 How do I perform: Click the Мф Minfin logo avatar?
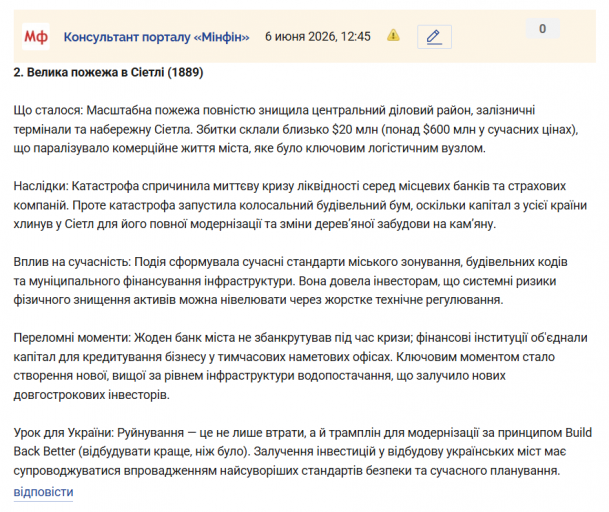coord(36,37)
